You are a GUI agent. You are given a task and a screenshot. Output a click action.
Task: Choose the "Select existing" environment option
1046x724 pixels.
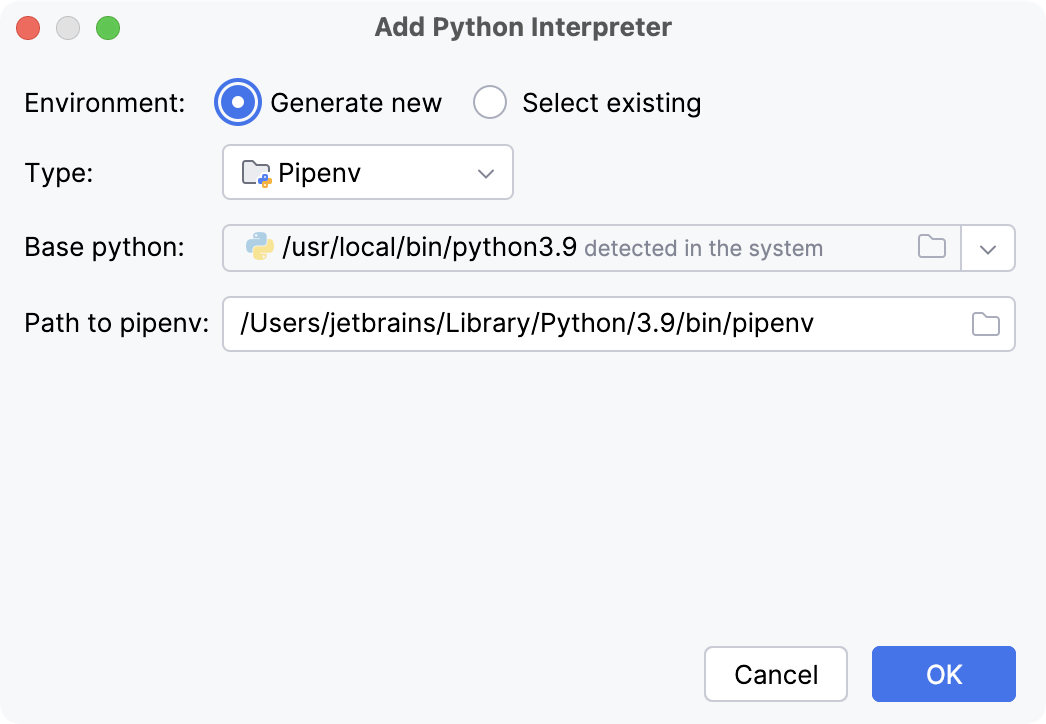(x=490, y=103)
